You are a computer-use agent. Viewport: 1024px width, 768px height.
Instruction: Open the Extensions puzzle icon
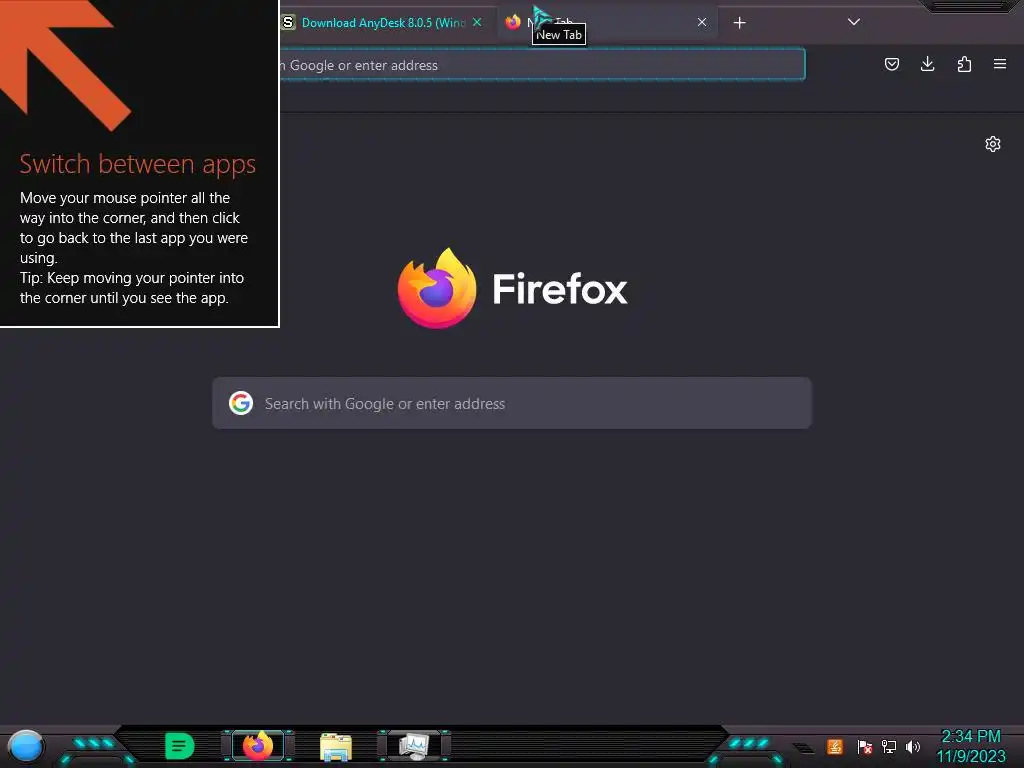pos(964,64)
